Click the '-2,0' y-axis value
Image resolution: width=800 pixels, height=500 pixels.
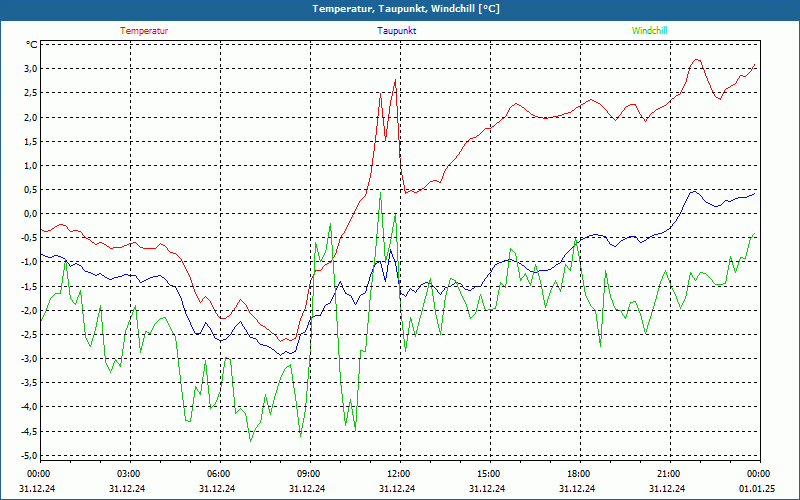pyautogui.click(x=29, y=310)
